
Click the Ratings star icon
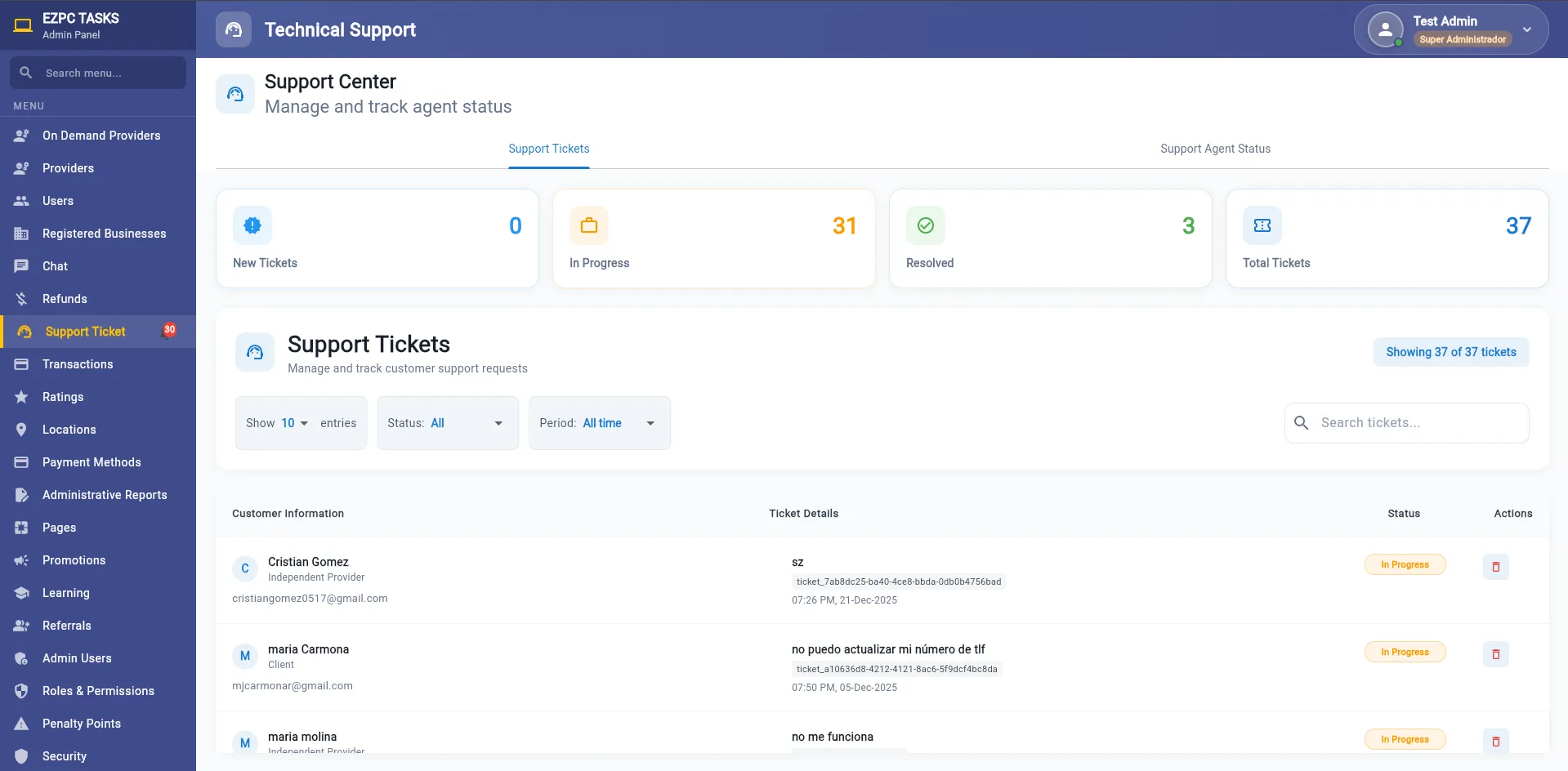pyautogui.click(x=22, y=397)
